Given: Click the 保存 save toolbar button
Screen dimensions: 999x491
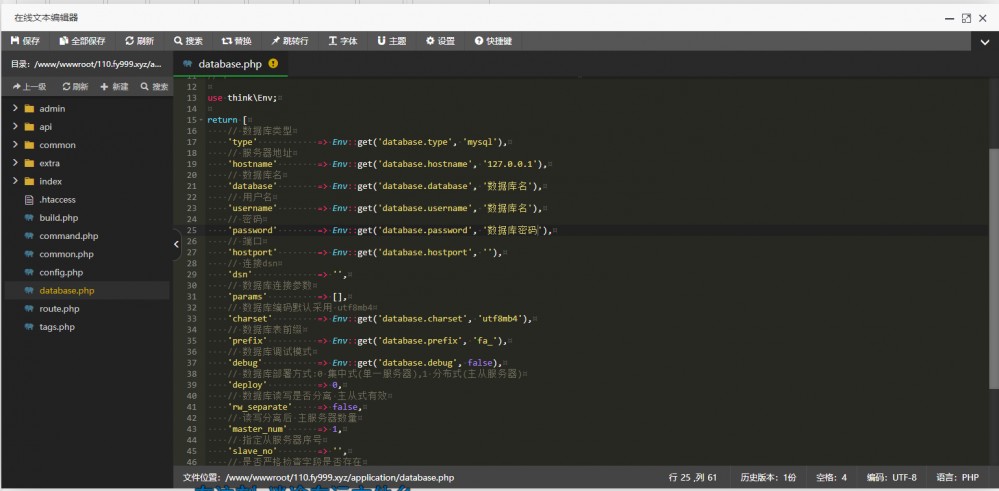Looking at the screenshot, I should (25, 41).
